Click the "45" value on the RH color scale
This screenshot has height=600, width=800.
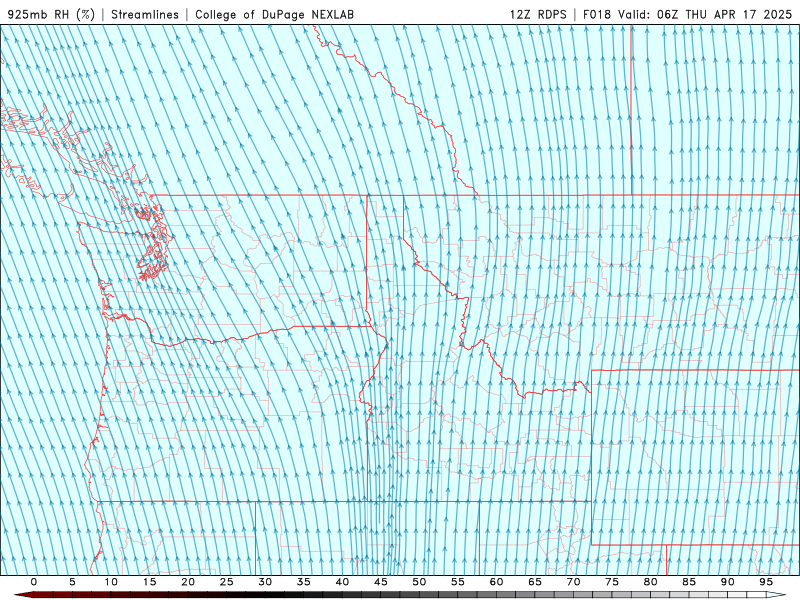click(381, 582)
